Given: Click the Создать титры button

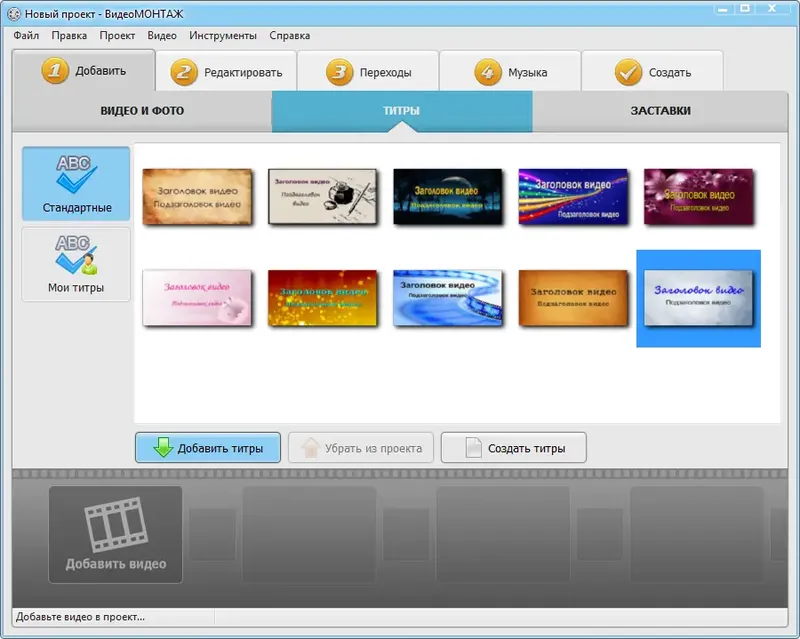Looking at the screenshot, I should click(x=514, y=448).
